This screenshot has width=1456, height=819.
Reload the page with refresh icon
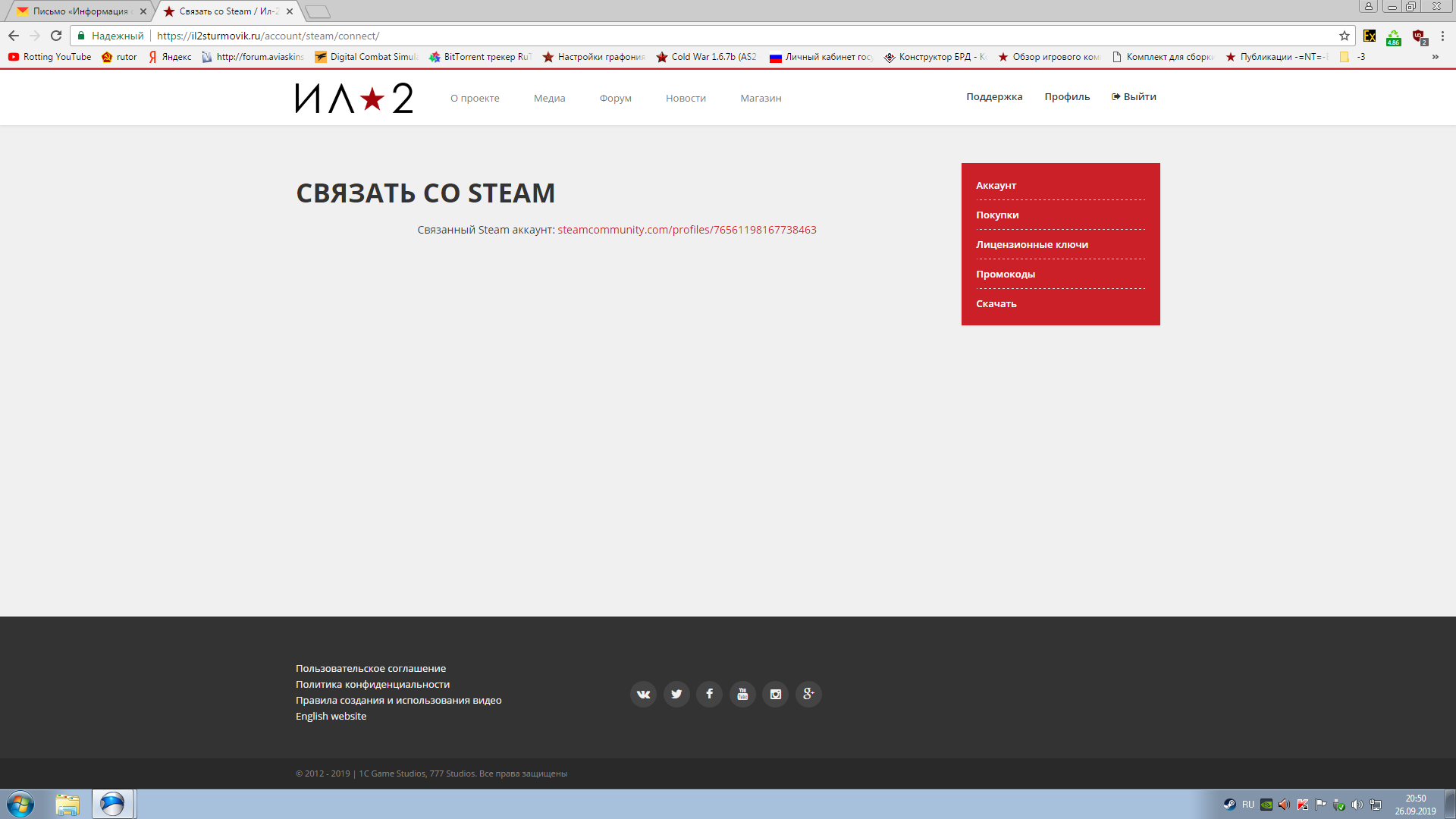coord(56,36)
